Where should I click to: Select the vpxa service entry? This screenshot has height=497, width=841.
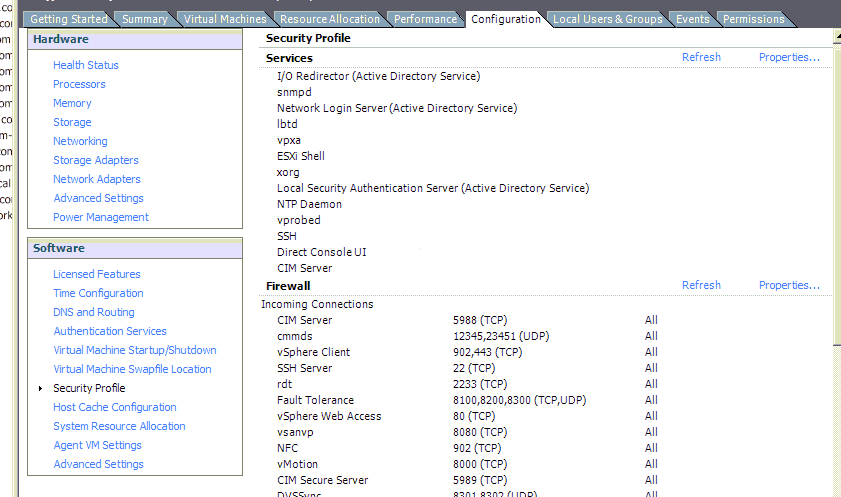coord(289,140)
